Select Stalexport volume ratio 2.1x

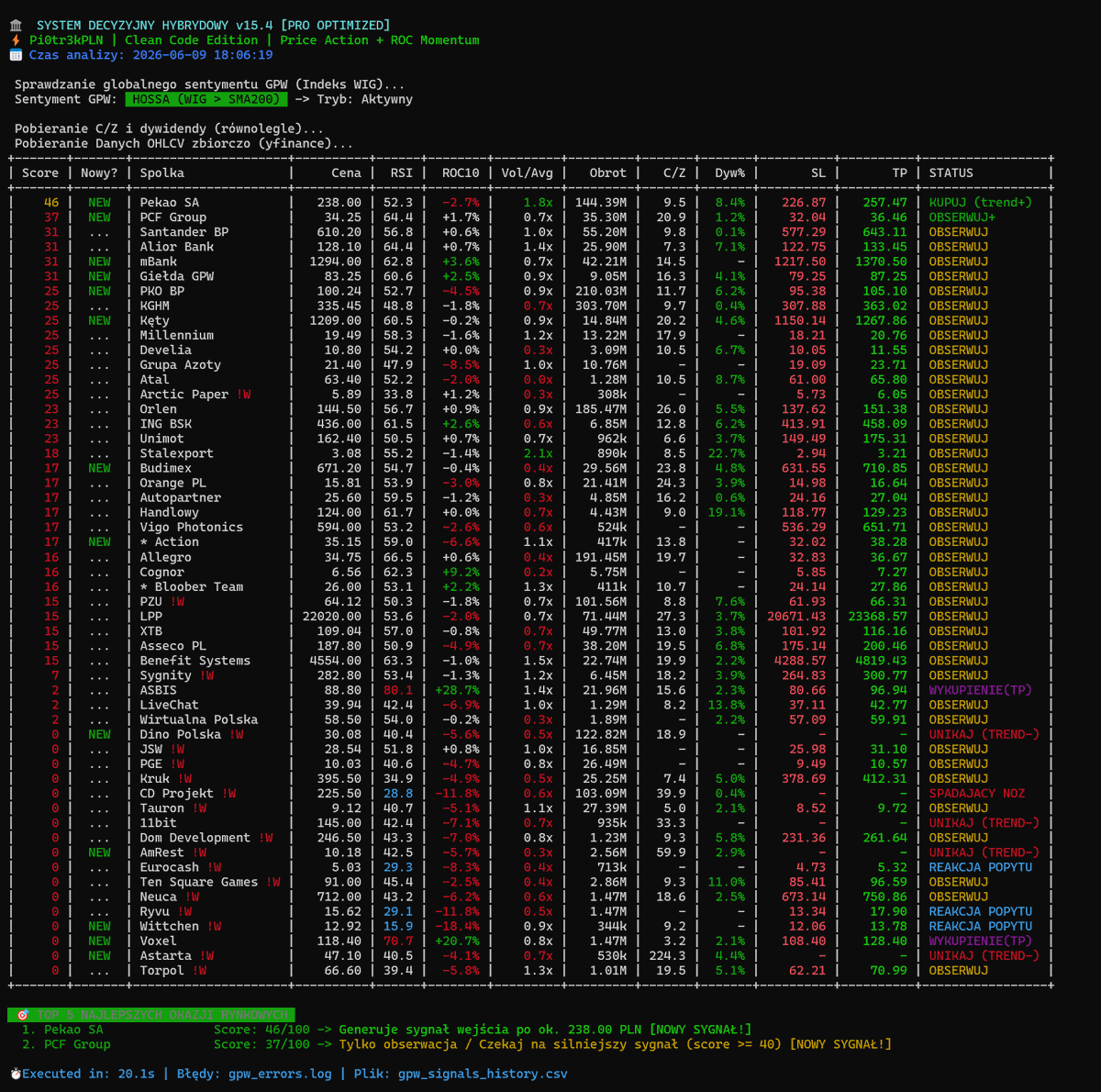pos(539,453)
